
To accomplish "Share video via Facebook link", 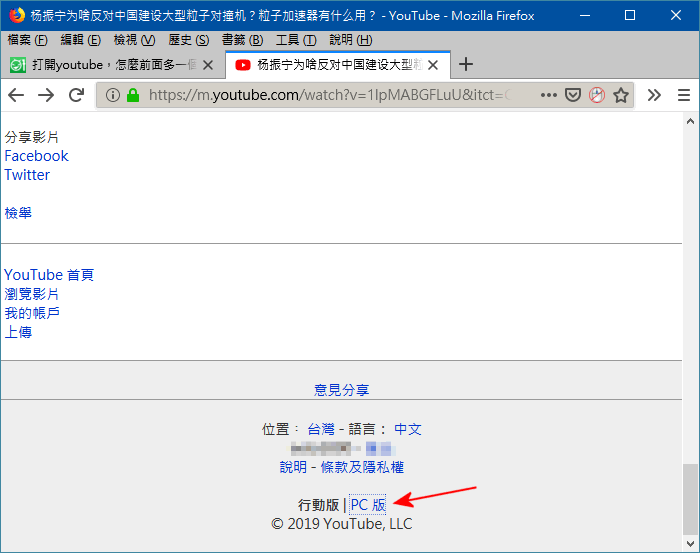I will point(36,156).
